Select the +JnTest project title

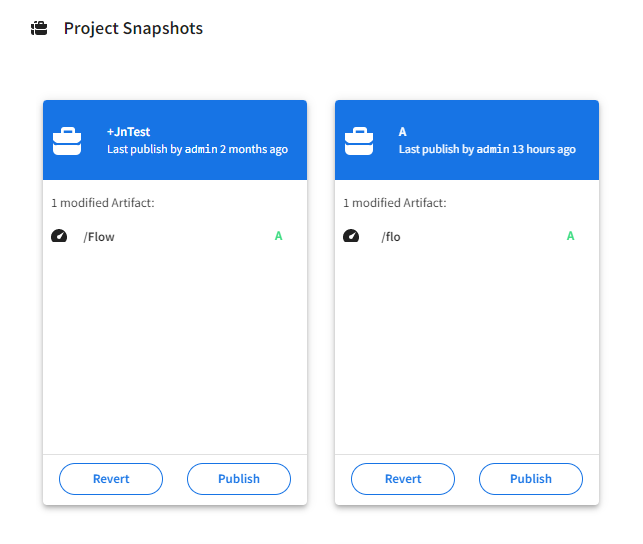128,131
